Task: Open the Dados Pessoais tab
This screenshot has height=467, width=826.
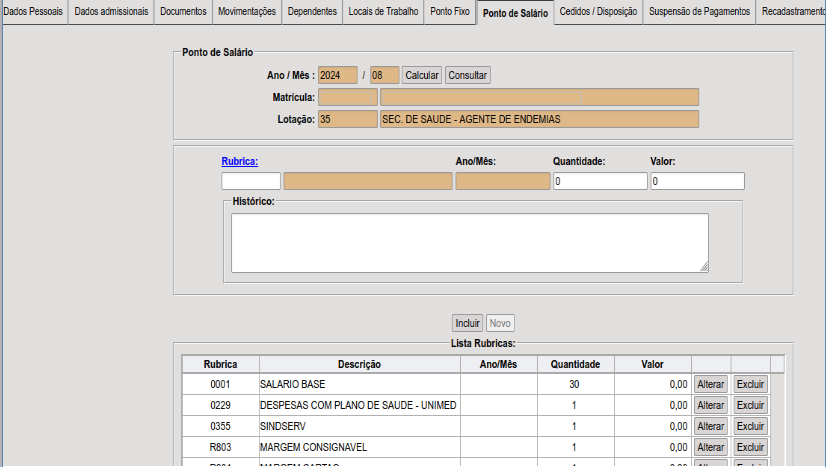Action: point(33,12)
